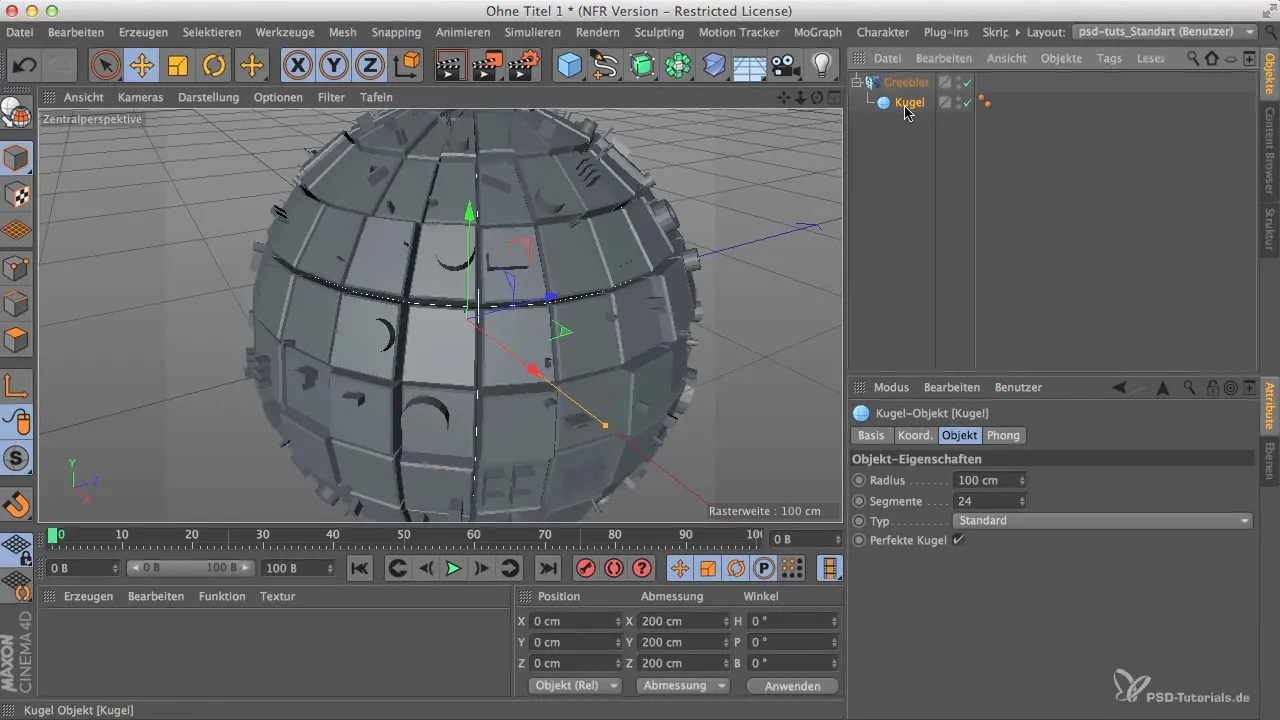The width and height of the screenshot is (1280, 720).
Task: Open the Layout dropdown psd-tuts_Standart
Action: 1164,32
